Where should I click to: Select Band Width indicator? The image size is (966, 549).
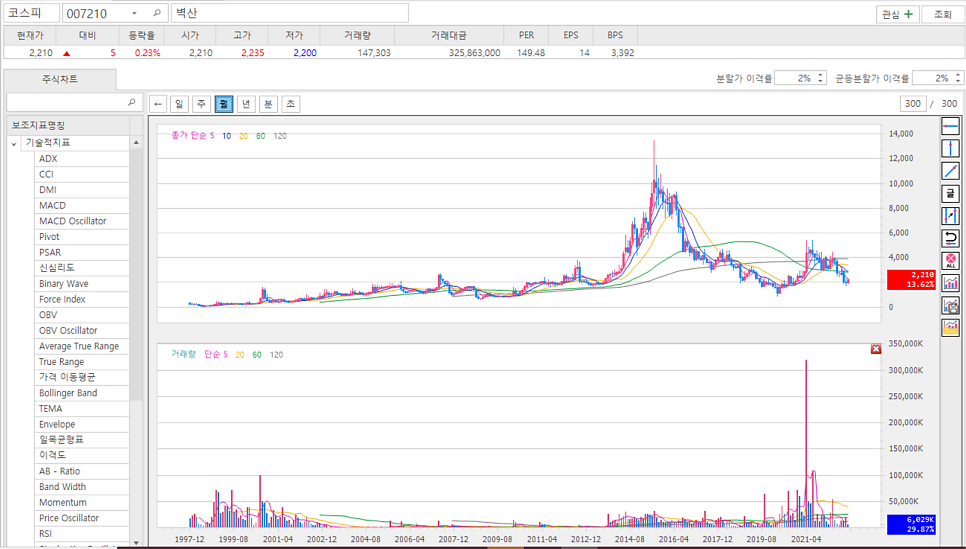tap(82, 486)
